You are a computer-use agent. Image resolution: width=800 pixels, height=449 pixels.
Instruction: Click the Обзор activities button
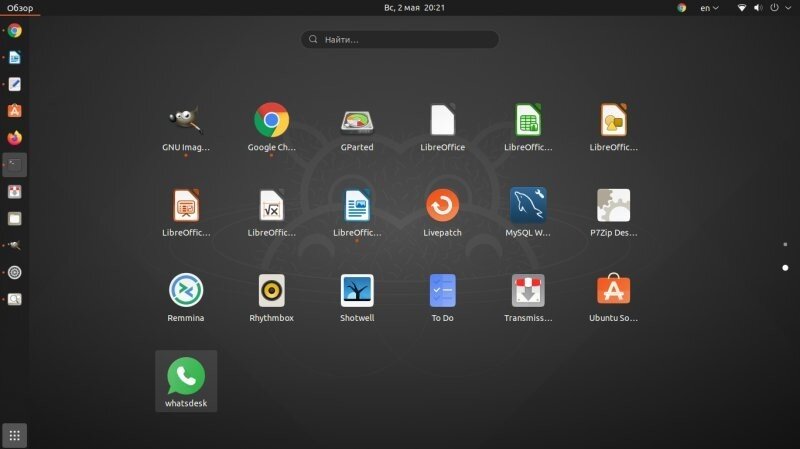click(20, 8)
